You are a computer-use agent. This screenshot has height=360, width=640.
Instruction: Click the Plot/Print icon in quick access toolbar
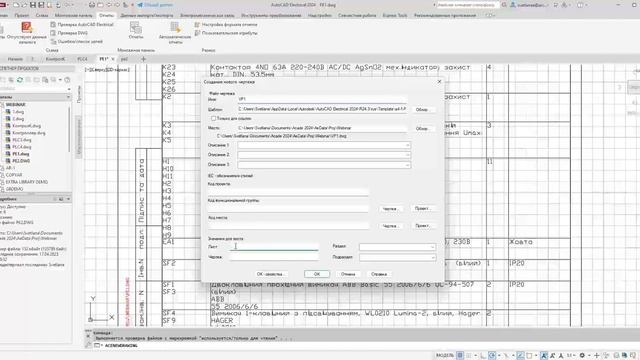click(x=92, y=5)
